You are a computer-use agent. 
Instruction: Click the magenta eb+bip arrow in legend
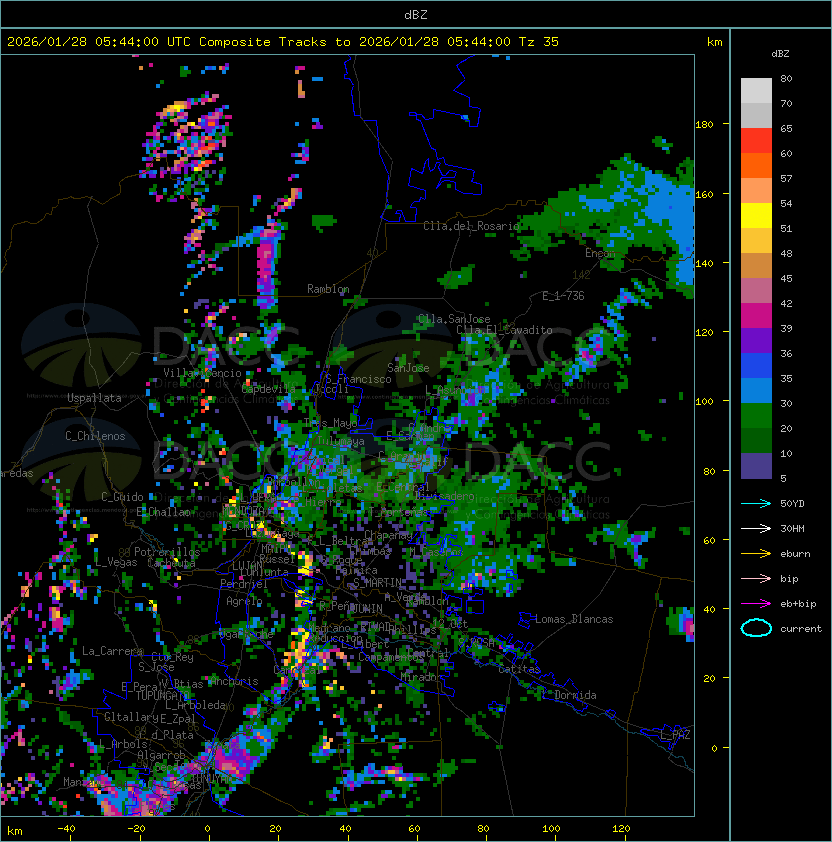pyautogui.click(x=756, y=604)
